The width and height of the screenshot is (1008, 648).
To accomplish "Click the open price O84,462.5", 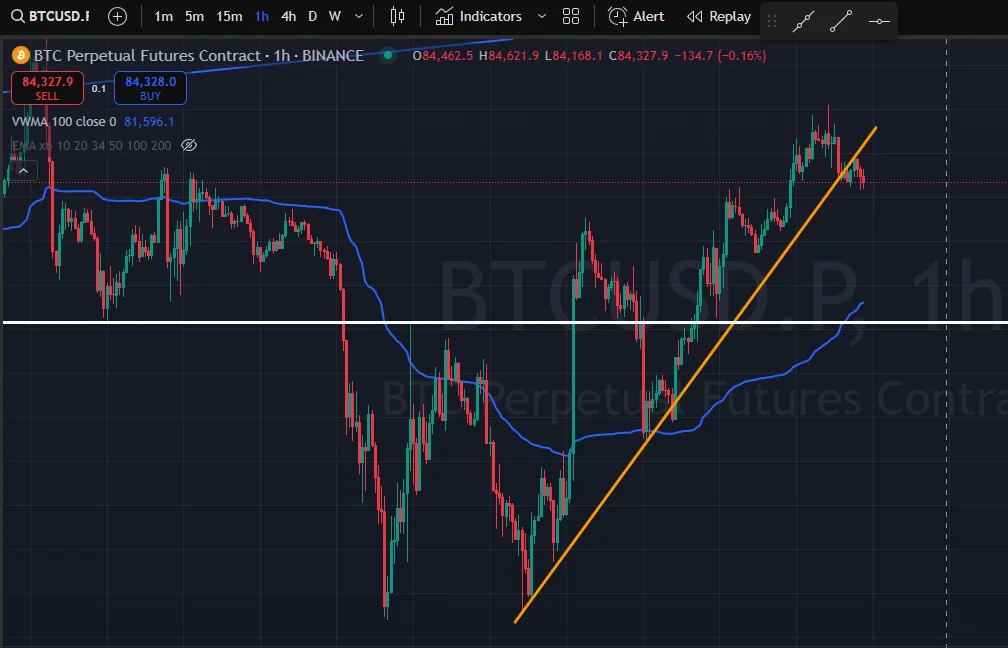I will (x=442, y=56).
